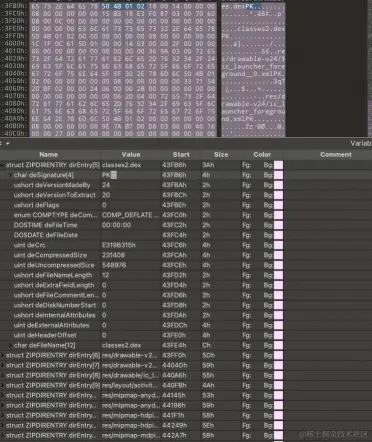Click the Color column header
The width and height of the screenshot is (372, 442).
(262, 155)
